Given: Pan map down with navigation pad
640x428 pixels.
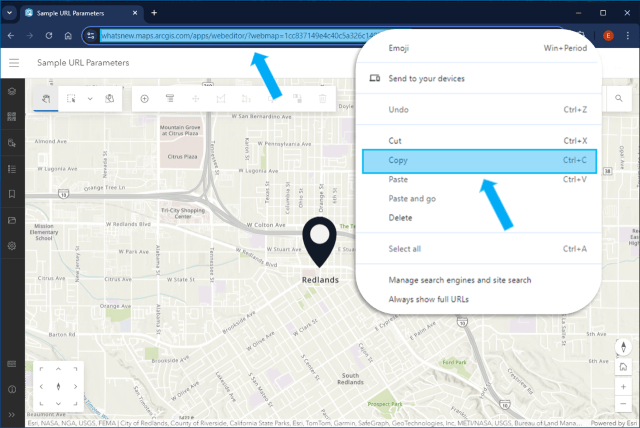Looking at the screenshot, I should 58,404.
